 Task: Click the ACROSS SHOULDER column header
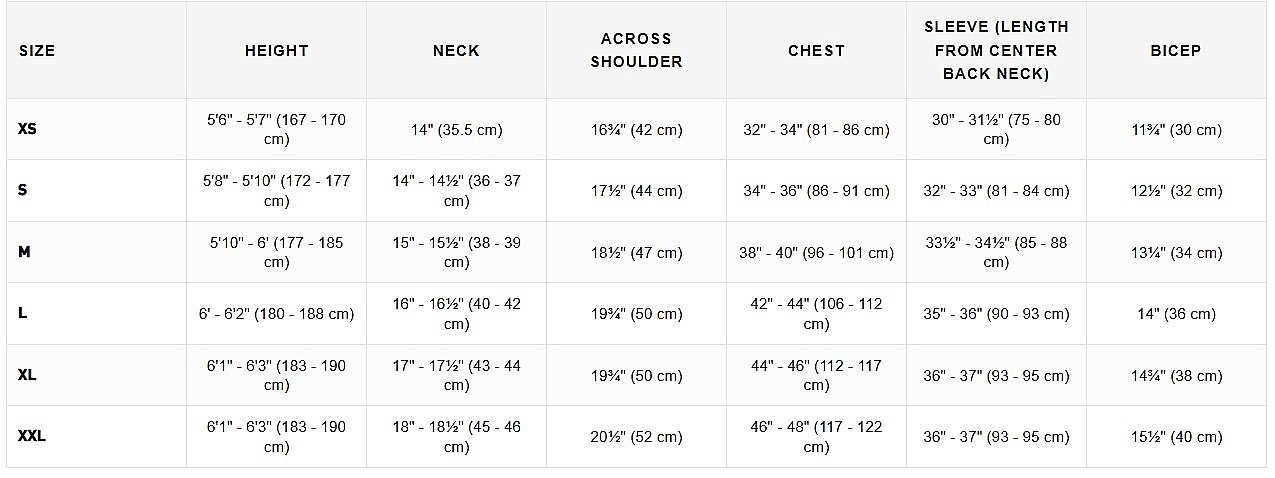[x=636, y=50]
